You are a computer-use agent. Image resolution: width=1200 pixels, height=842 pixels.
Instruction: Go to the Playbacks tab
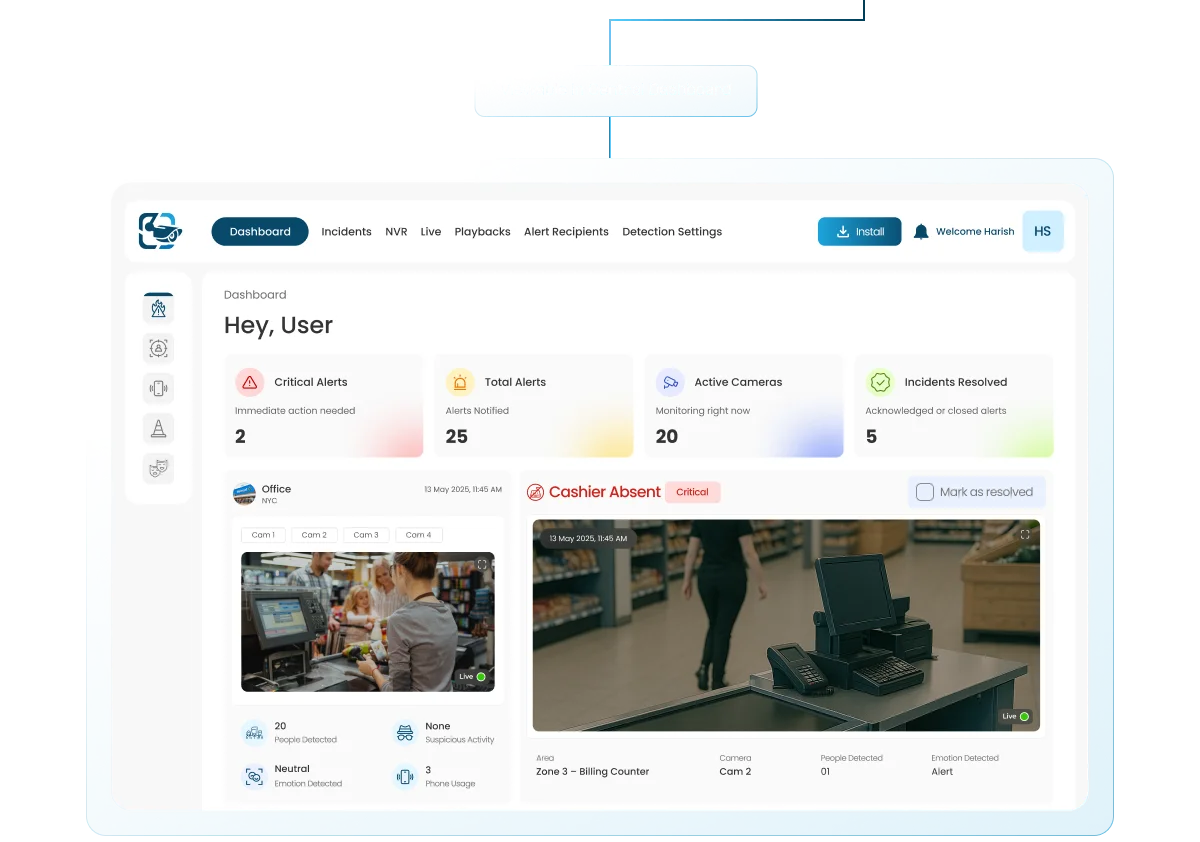482,232
